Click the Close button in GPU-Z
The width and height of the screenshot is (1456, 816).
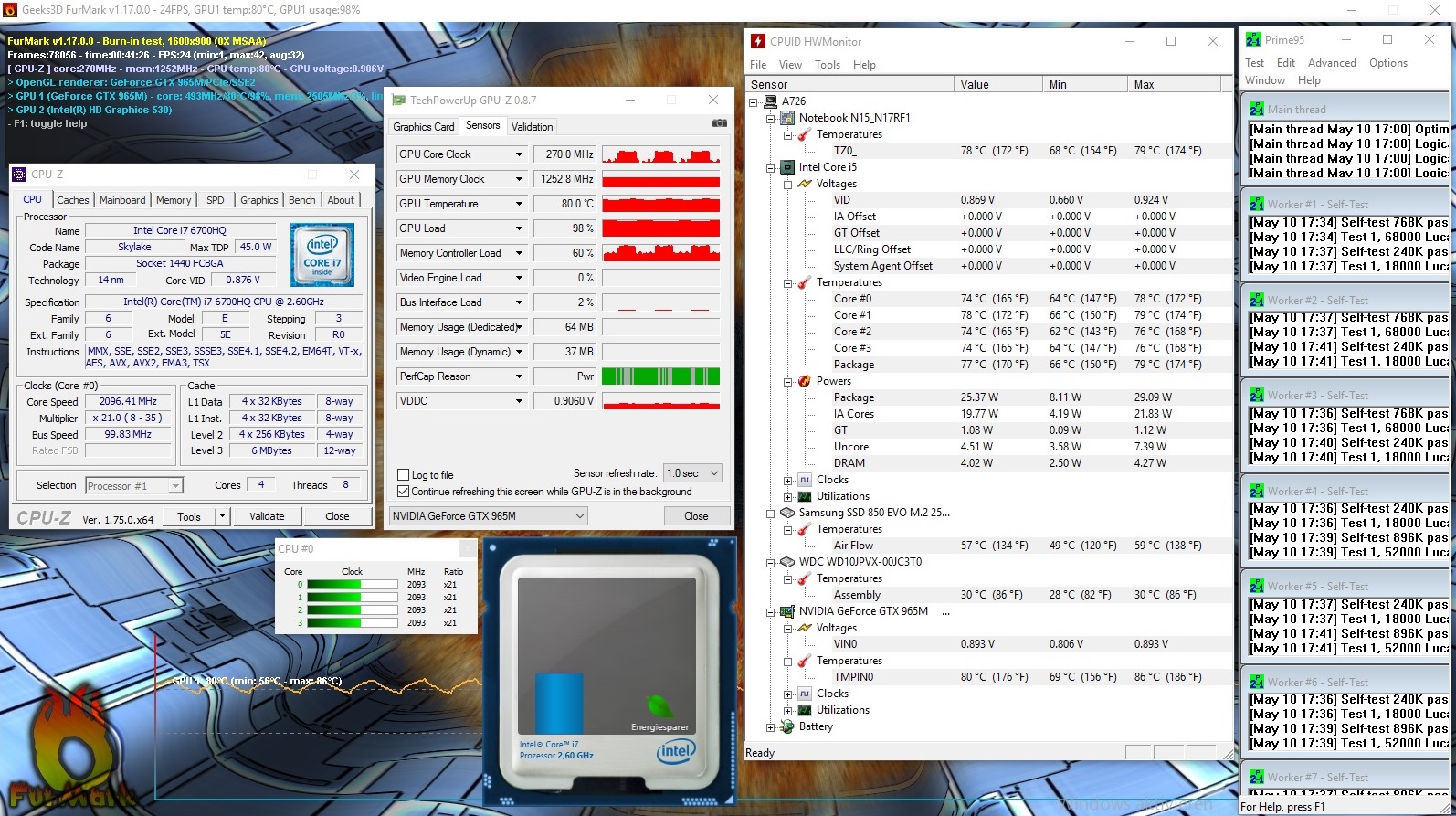click(696, 516)
